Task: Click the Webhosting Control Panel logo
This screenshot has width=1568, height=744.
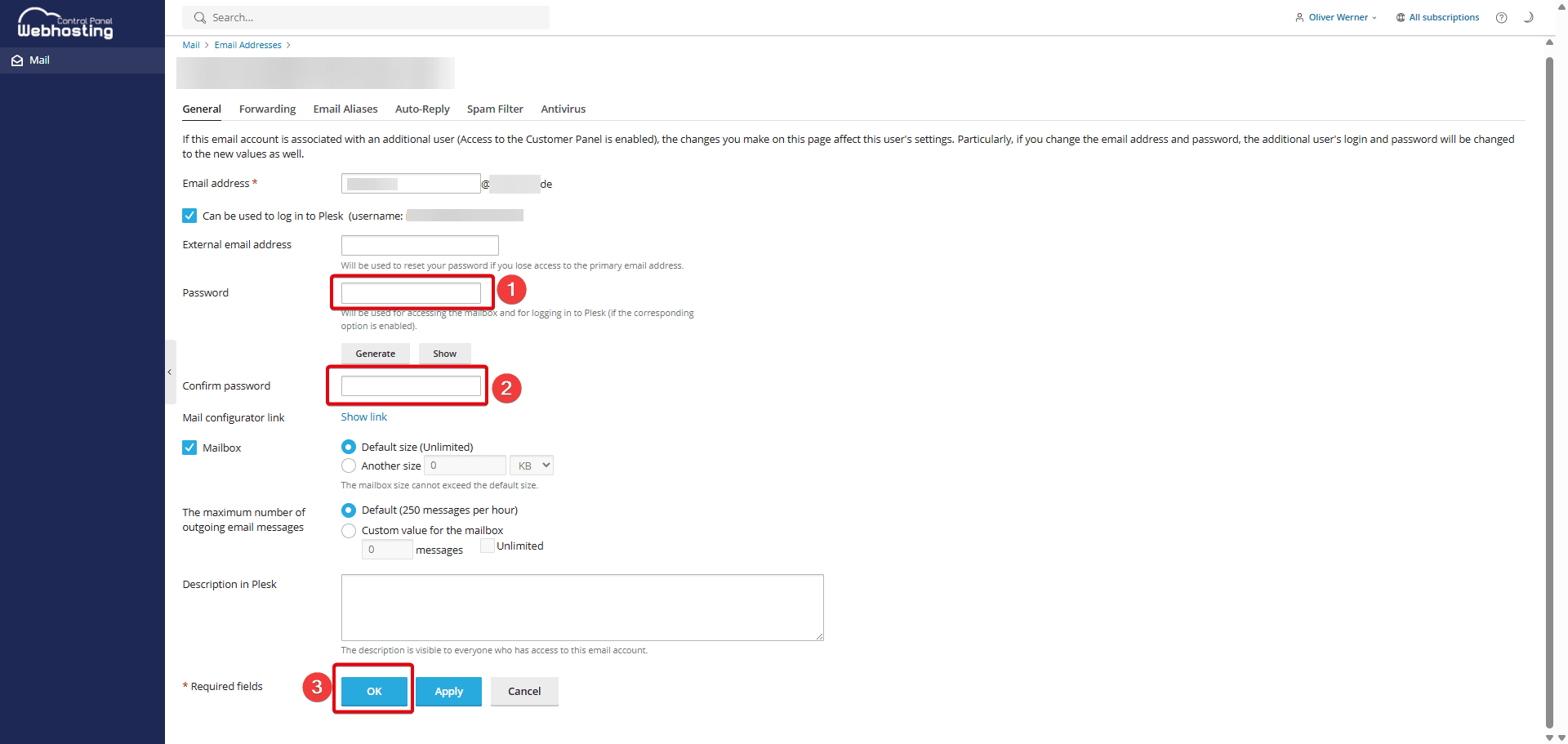Action: 64,23
